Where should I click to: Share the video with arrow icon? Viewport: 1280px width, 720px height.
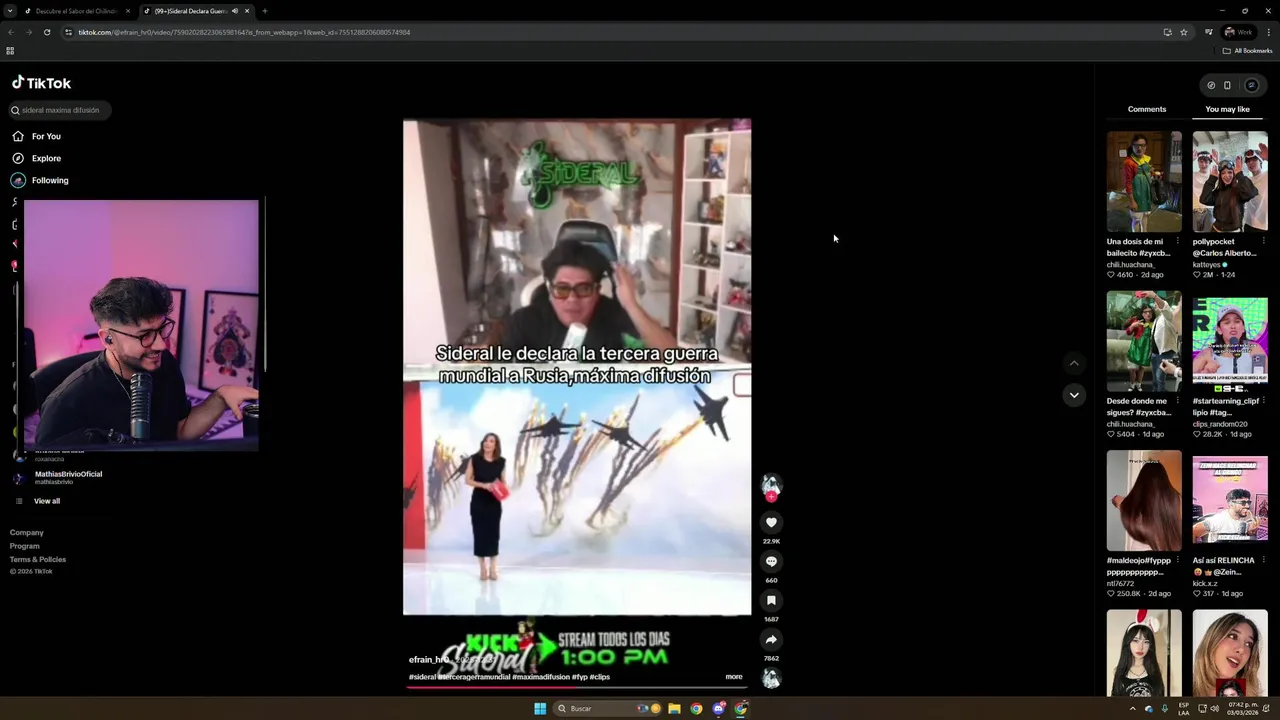[x=771, y=639]
